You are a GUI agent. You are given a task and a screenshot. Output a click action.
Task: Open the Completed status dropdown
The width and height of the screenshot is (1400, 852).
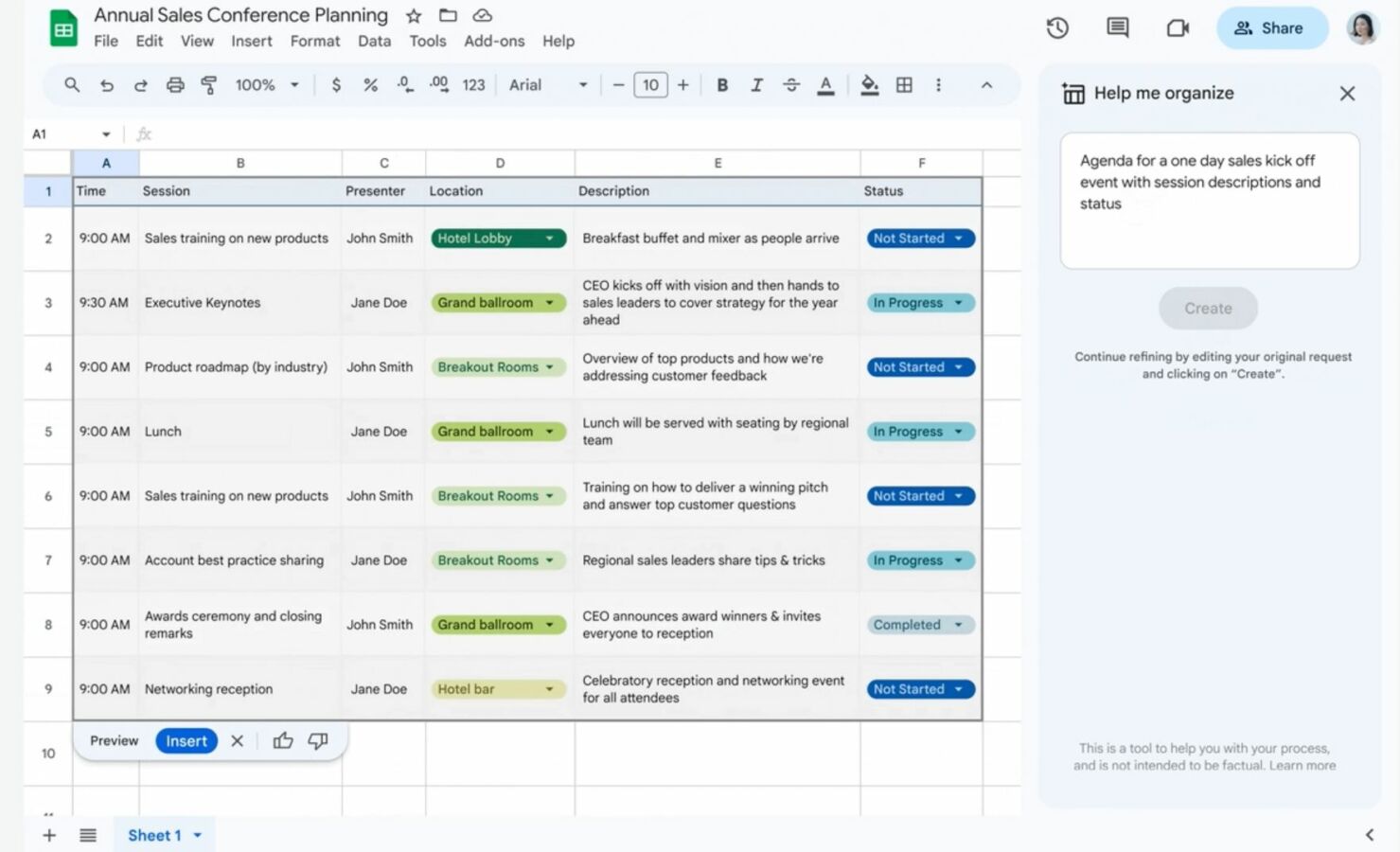click(x=920, y=625)
